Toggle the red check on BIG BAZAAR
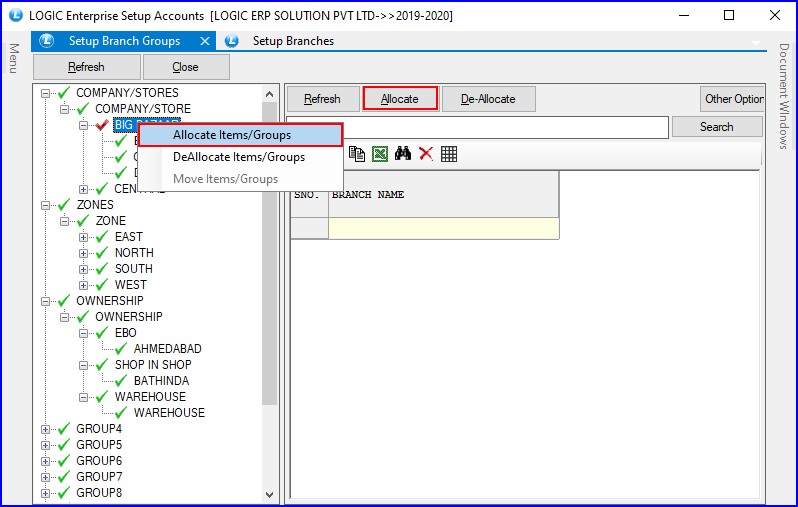Viewport: 798px width, 507px height. [x=102, y=125]
